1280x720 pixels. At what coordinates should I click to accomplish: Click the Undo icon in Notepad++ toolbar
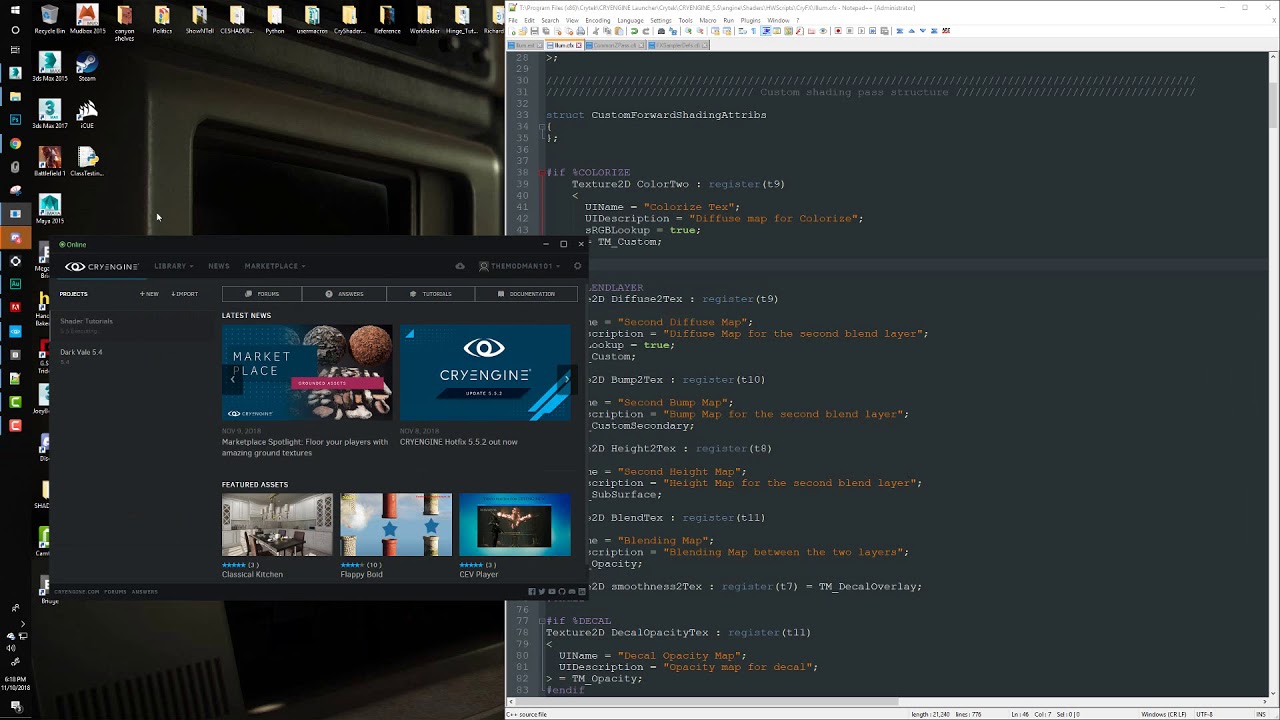coord(634,31)
